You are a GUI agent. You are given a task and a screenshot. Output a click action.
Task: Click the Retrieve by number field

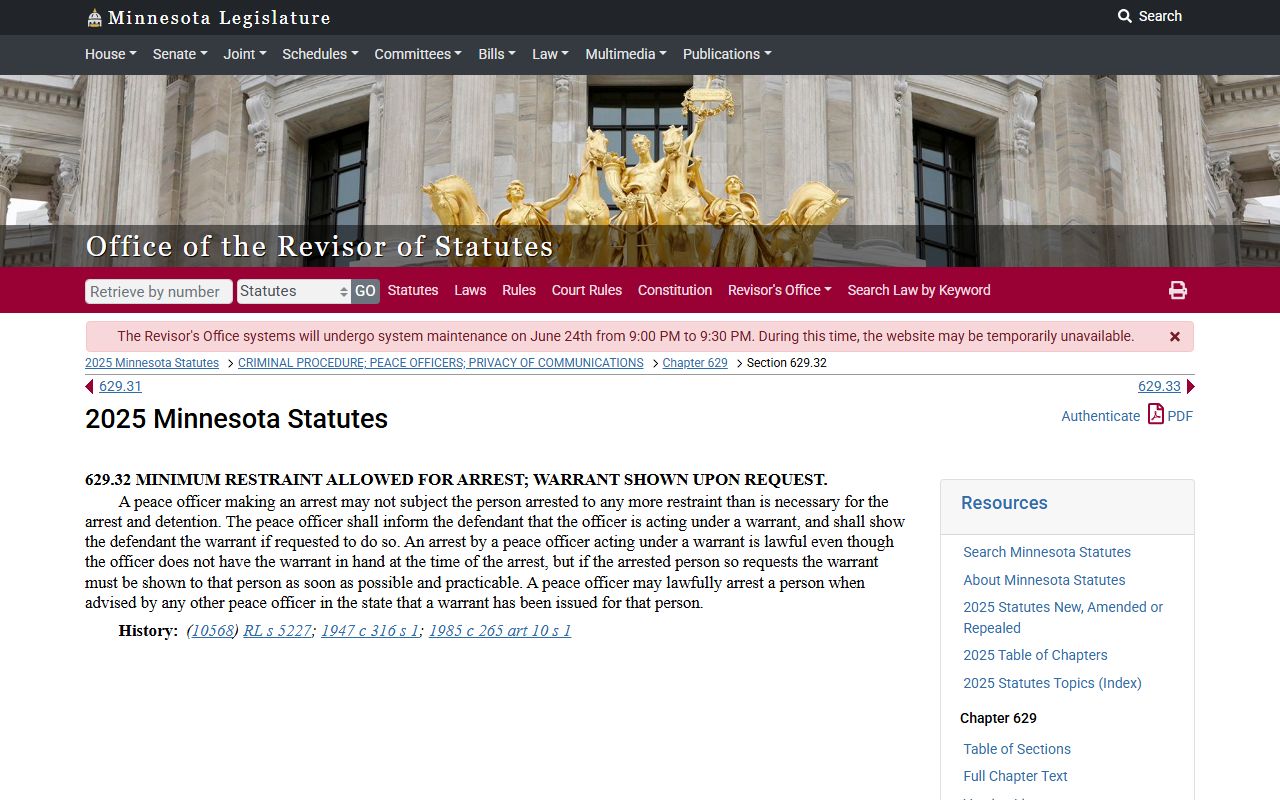tap(159, 291)
